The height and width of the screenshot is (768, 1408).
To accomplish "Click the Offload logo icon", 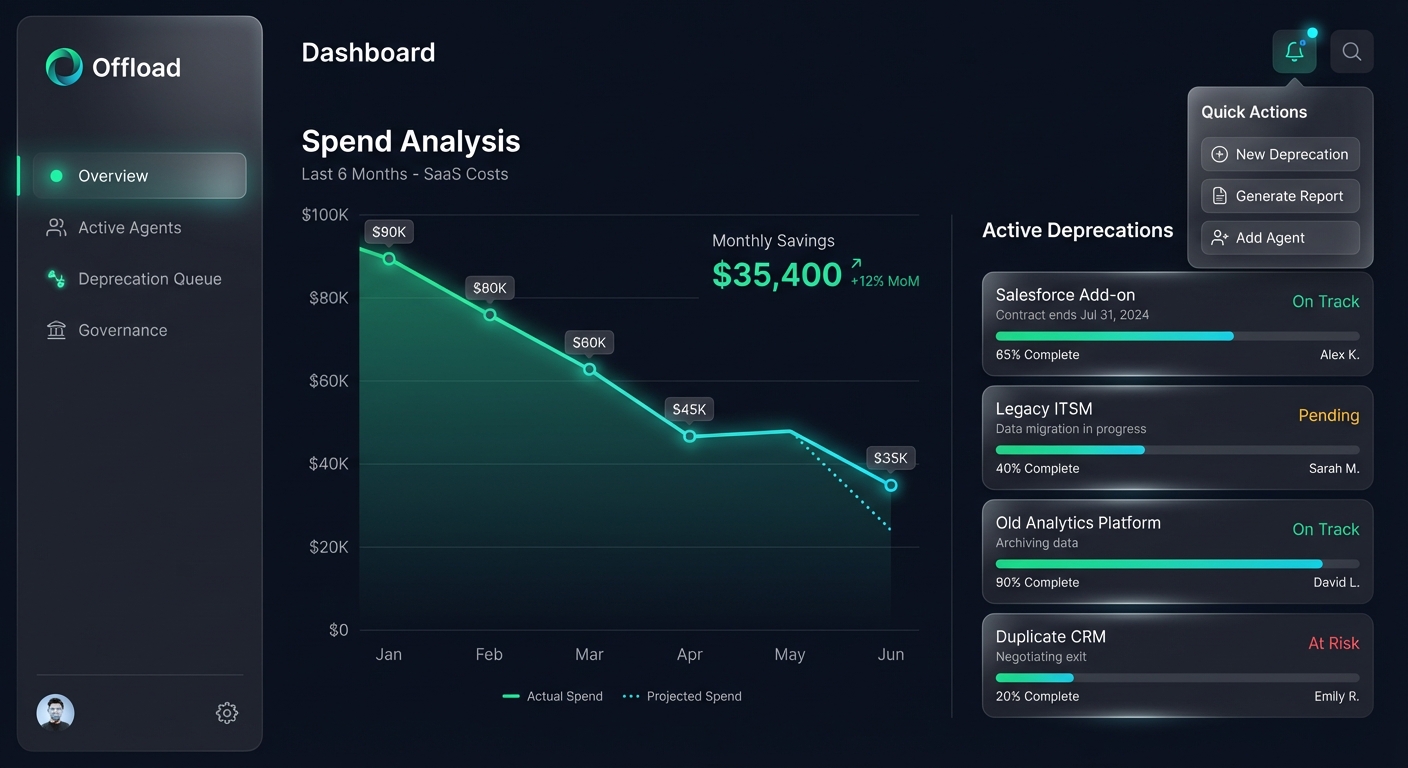I will tap(62, 66).
